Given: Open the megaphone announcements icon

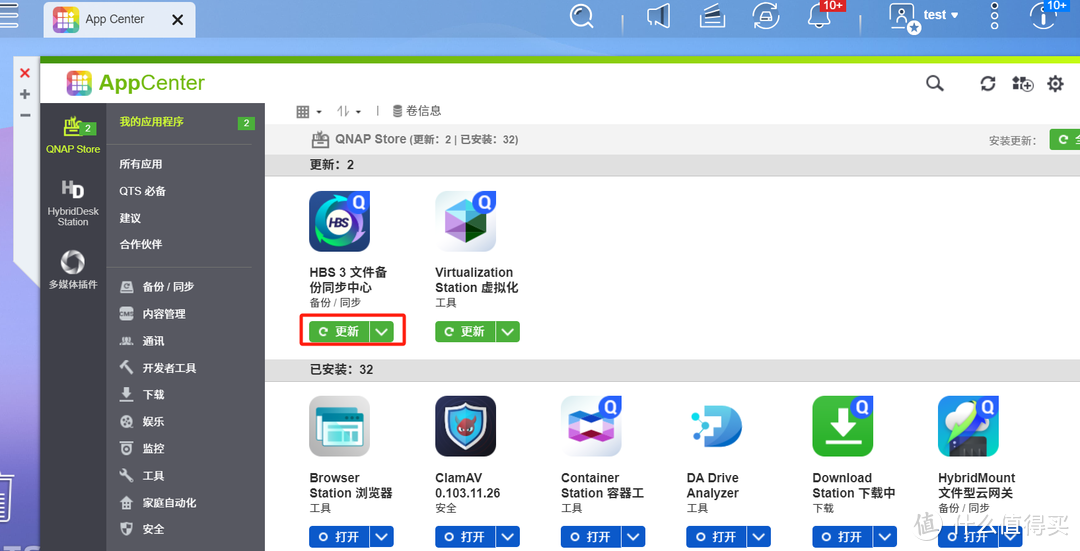Looking at the screenshot, I should (x=658, y=15).
